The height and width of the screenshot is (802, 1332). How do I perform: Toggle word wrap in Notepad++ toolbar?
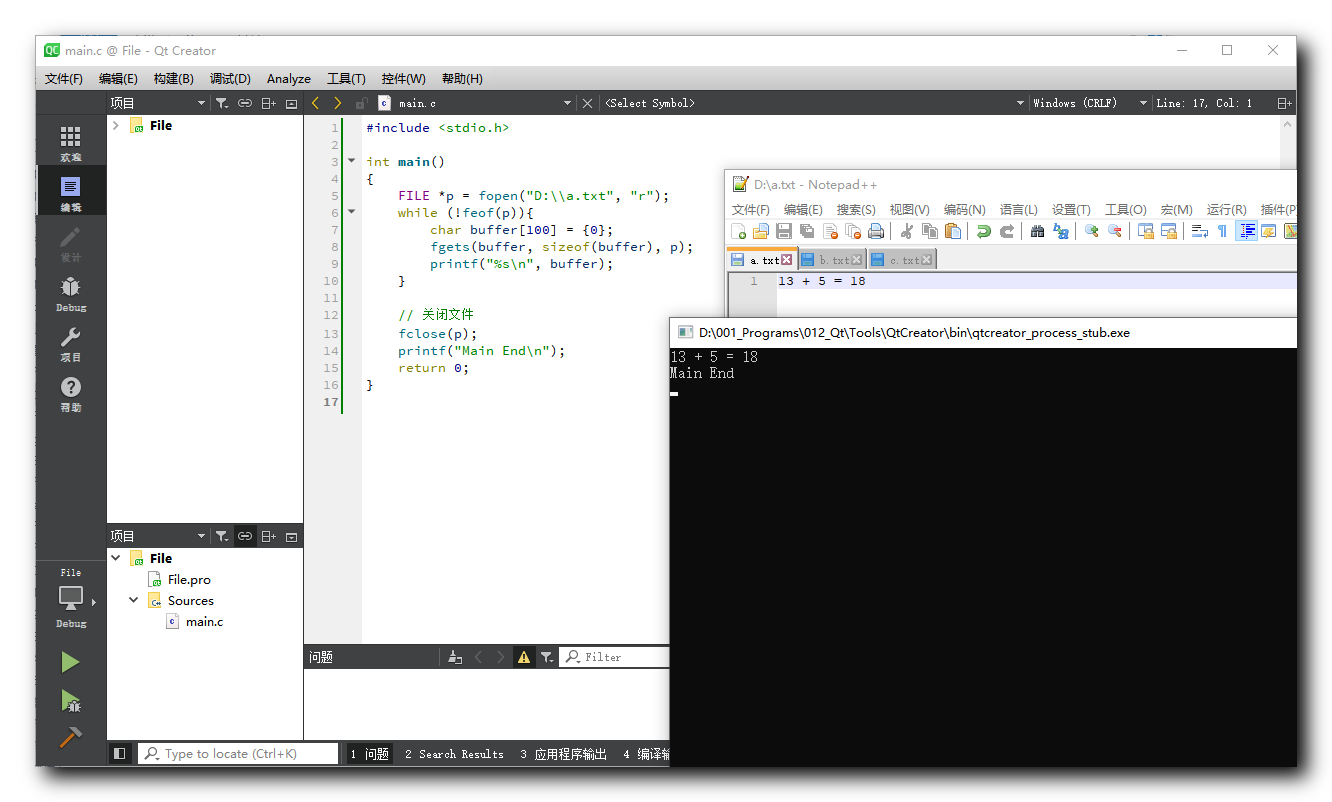[1199, 231]
